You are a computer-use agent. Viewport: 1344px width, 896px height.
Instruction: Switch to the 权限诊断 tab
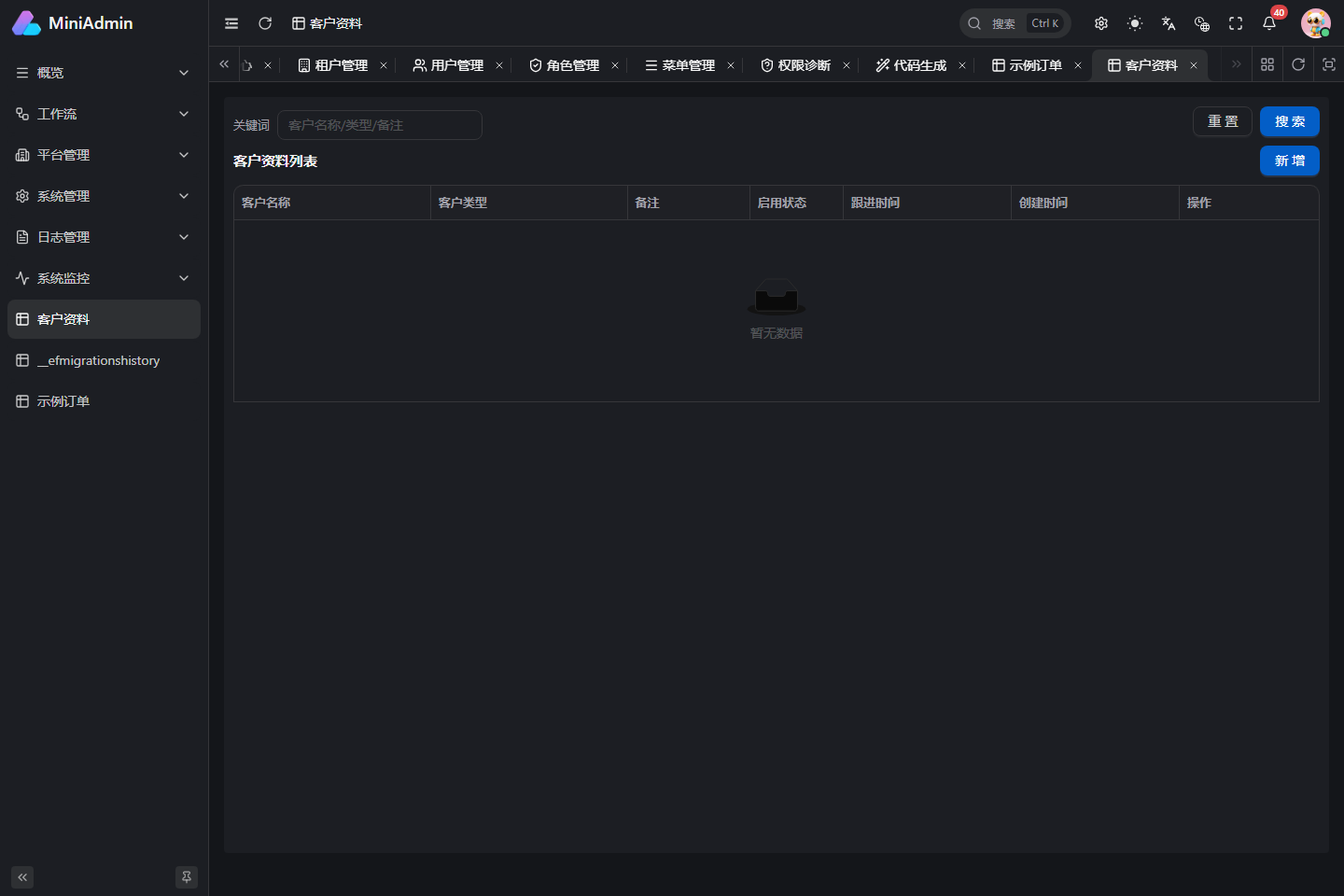coord(796,65)
